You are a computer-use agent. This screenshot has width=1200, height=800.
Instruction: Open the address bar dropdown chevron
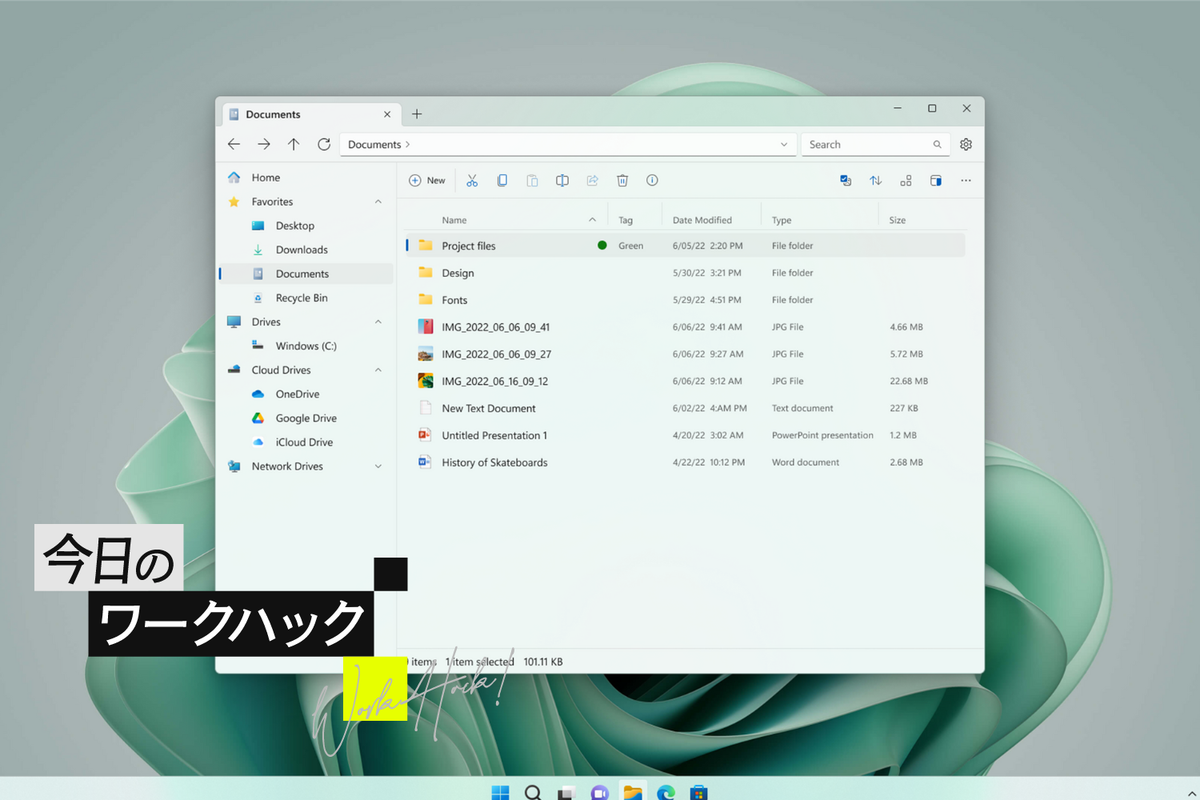click(783, 144)
